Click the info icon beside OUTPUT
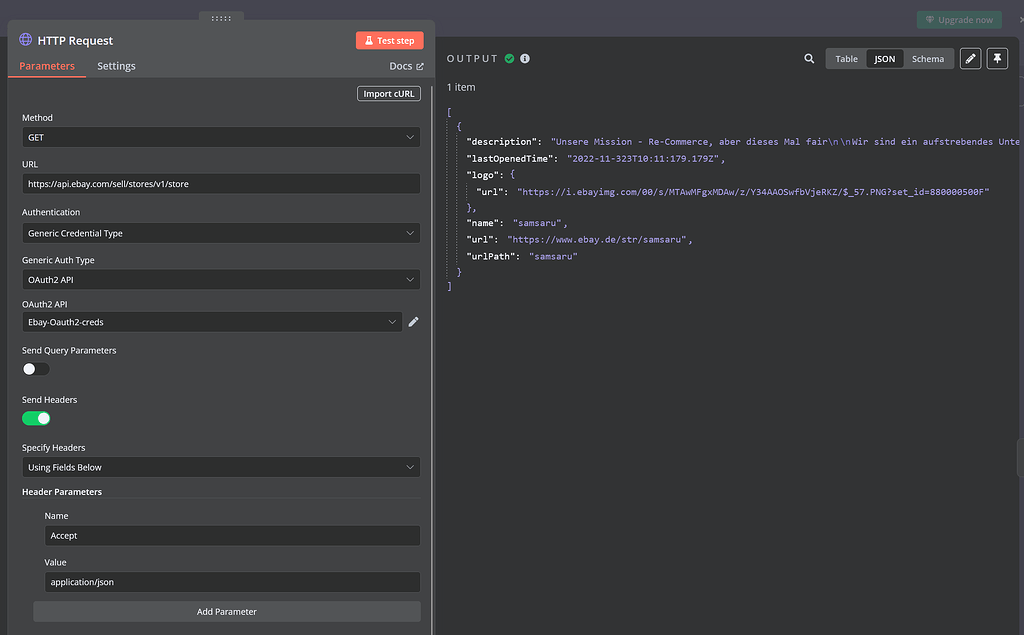 point(524,57)
